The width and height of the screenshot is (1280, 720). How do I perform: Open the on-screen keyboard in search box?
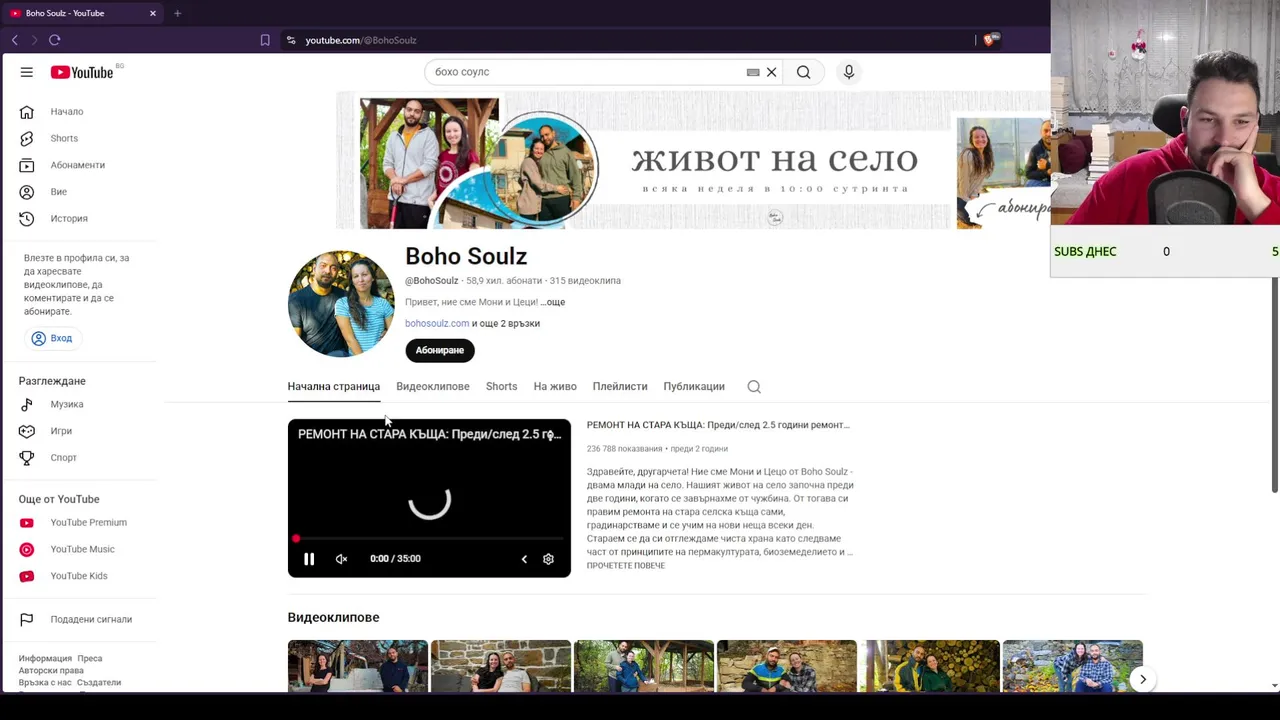(x=753, y=72)
